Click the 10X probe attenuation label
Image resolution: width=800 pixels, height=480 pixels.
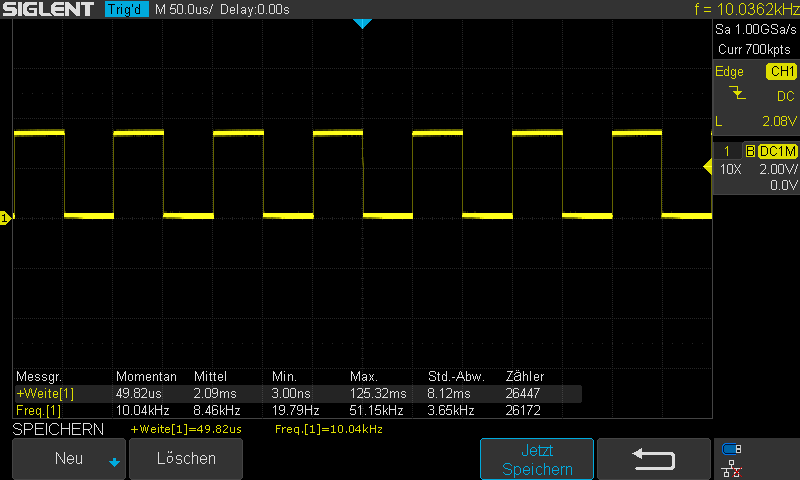pos(730,169)
